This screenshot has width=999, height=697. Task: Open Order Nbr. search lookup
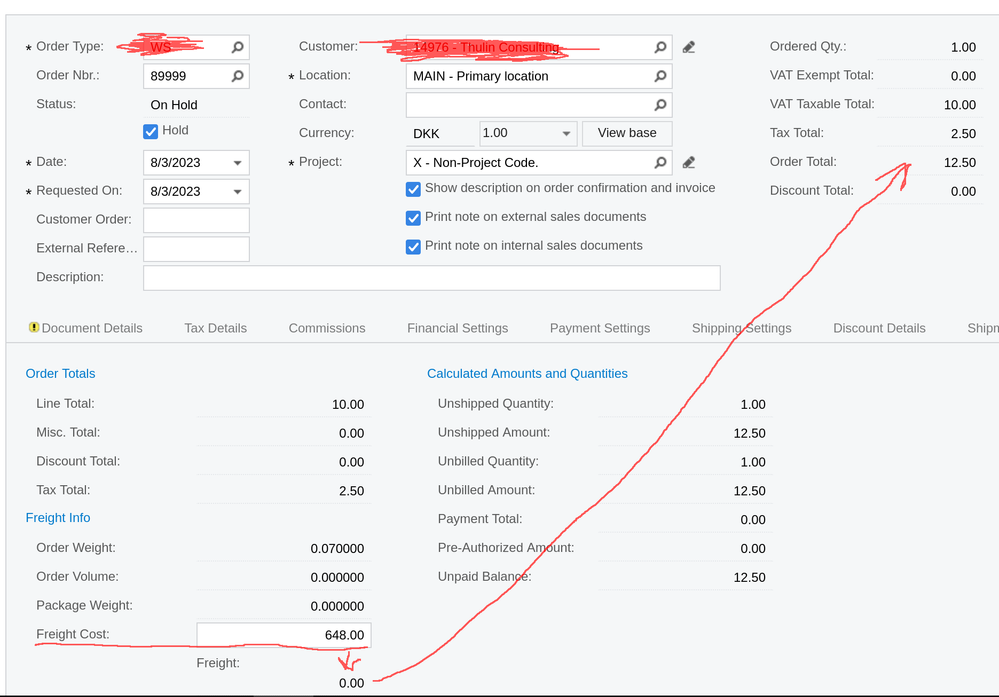click(237, 76)
